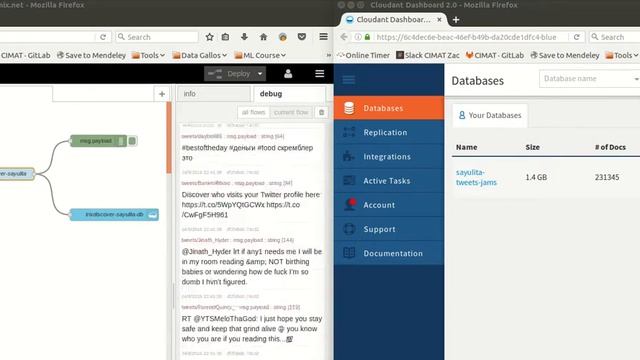Expand the Data Gallos bookmark folder
The image size is (640, 360).
pyautogui.click(x=200, y=55)
